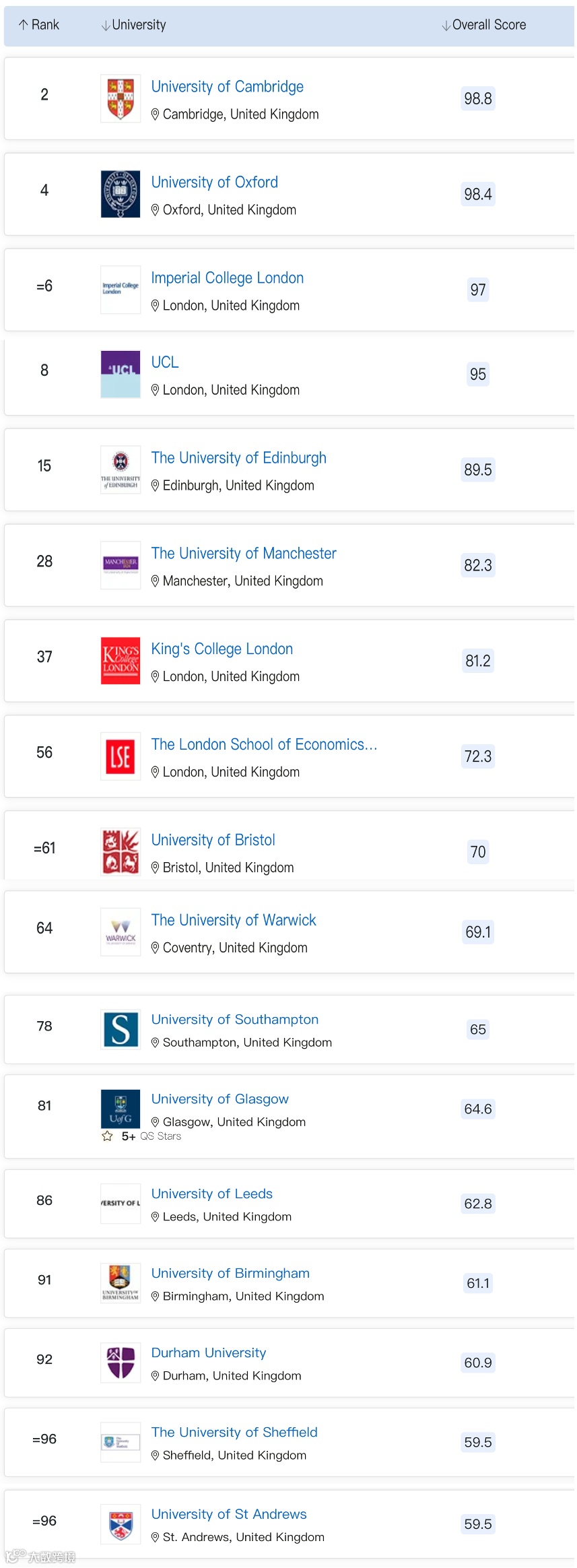Click the UCL purple logo
Image resolution: width=577 pixels, height=1568 pixels.
[121, 374]
